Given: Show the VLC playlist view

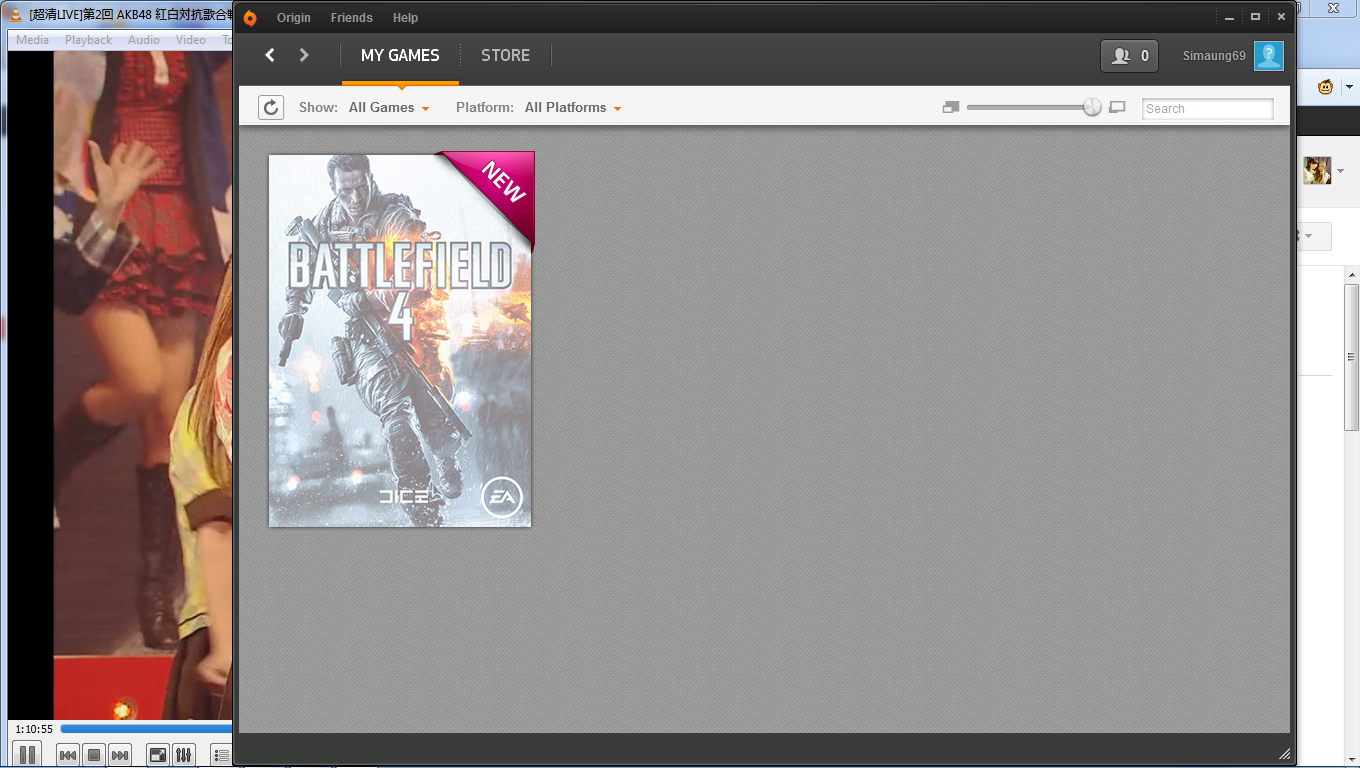Looking at the screenshot, I should [x=219, y=755].
